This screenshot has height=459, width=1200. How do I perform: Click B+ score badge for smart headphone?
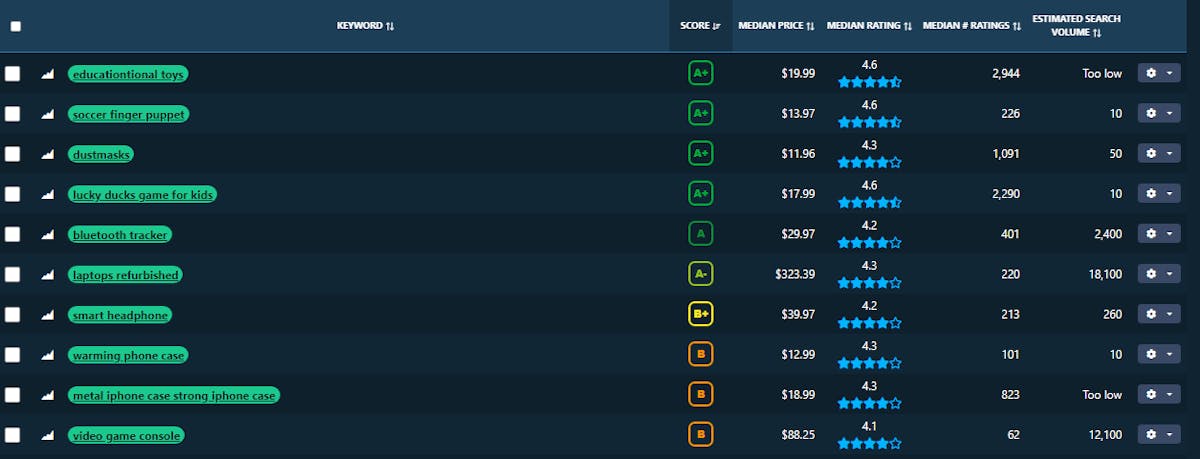[700, 315]
